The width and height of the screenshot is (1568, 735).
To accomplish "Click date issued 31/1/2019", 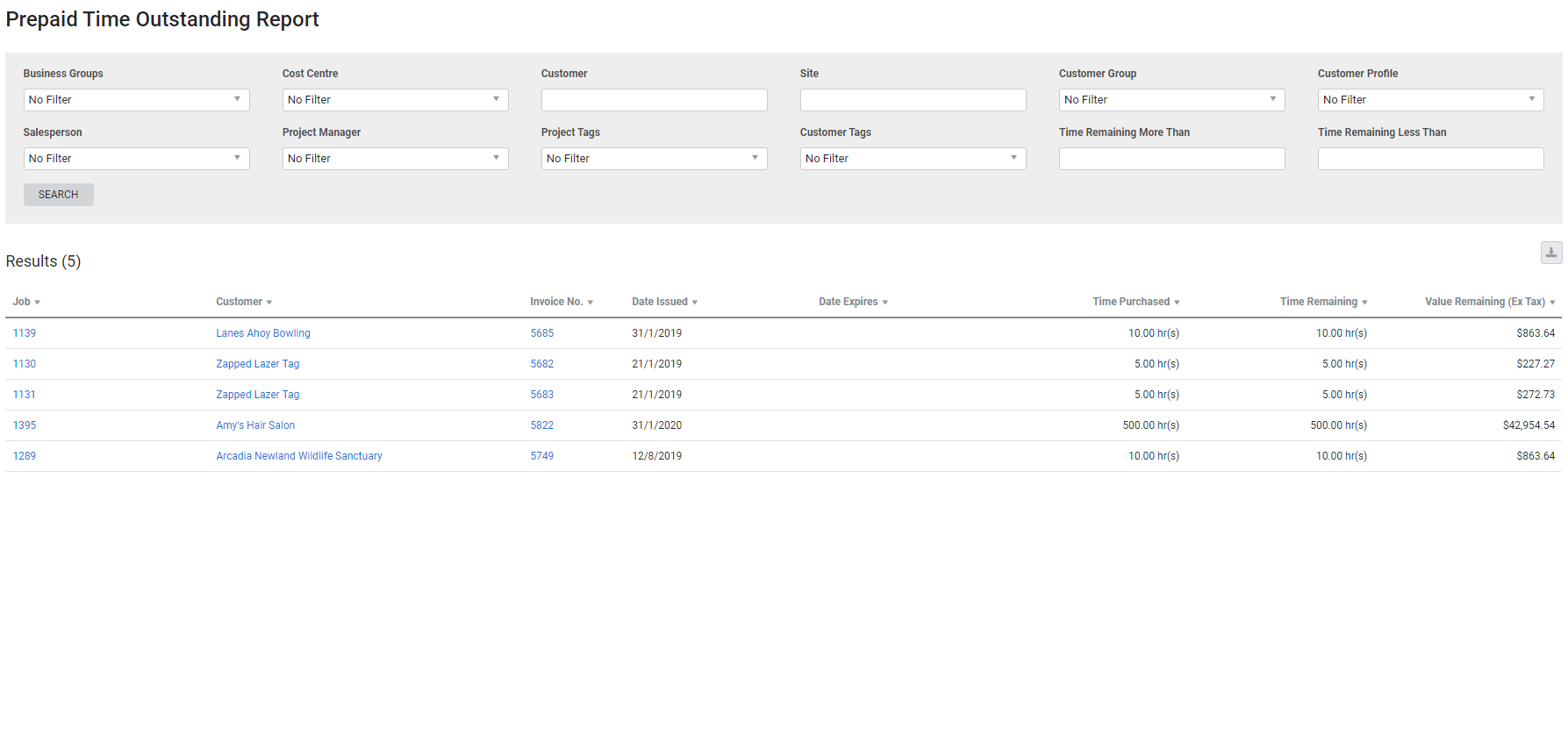I will pos(657,333).
